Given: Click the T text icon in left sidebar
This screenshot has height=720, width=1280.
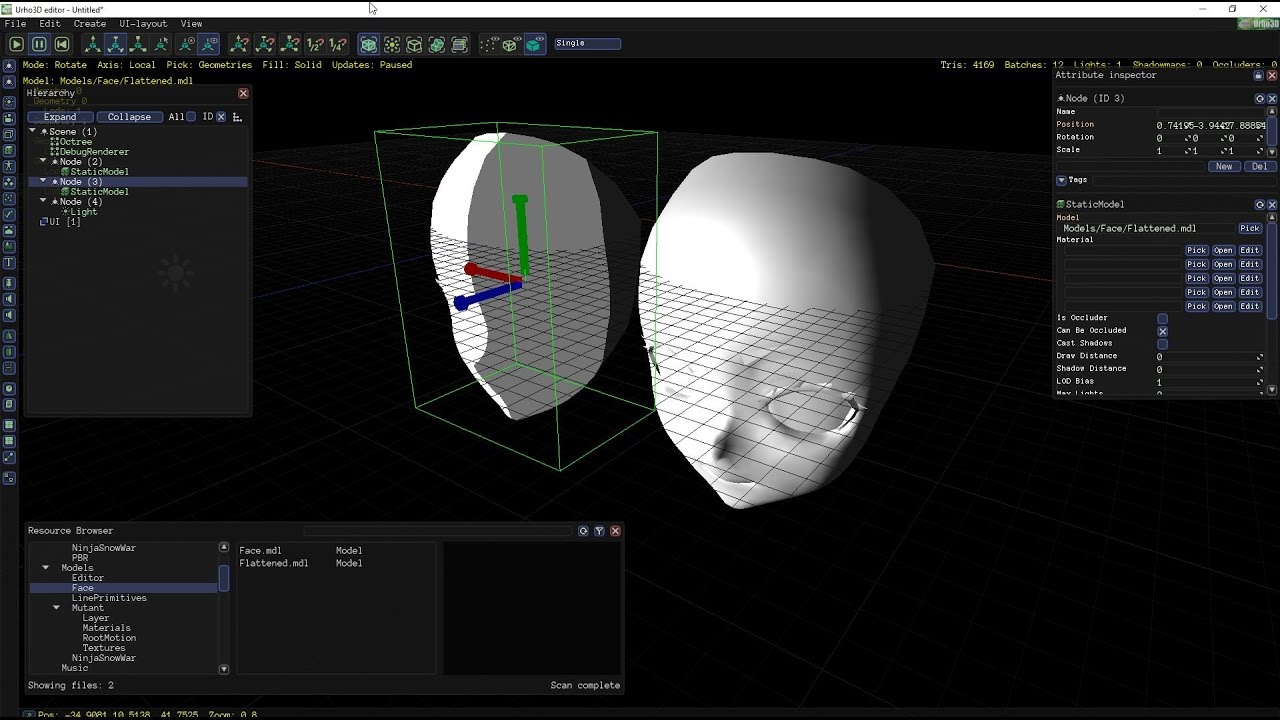Looking at the screenshot, I should point(10,263).
